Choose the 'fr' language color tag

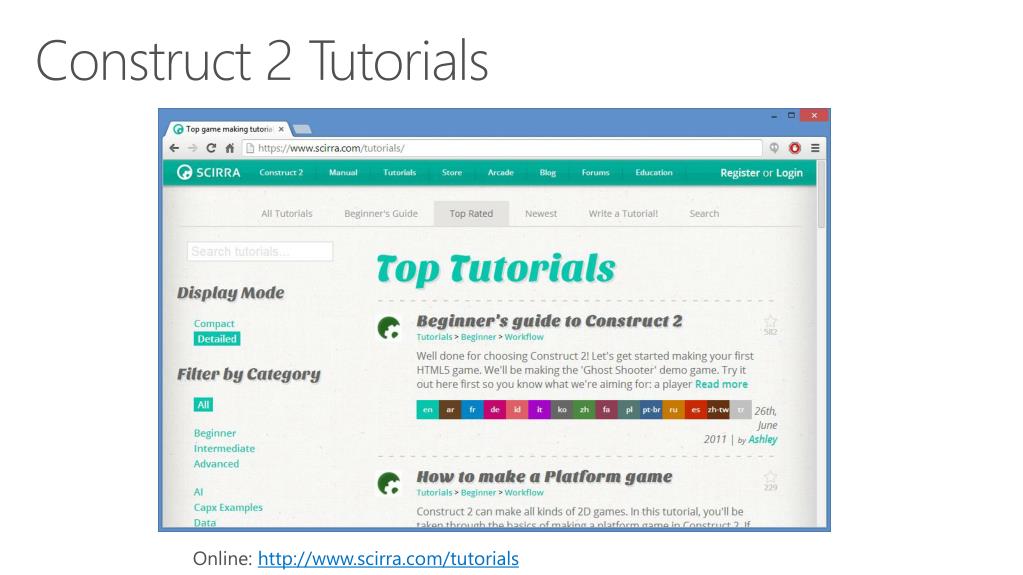(472, 410)
